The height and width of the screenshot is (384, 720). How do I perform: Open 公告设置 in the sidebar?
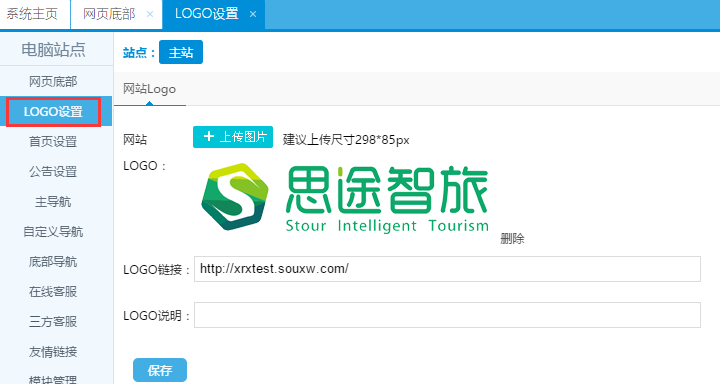[x=53, y=171]
